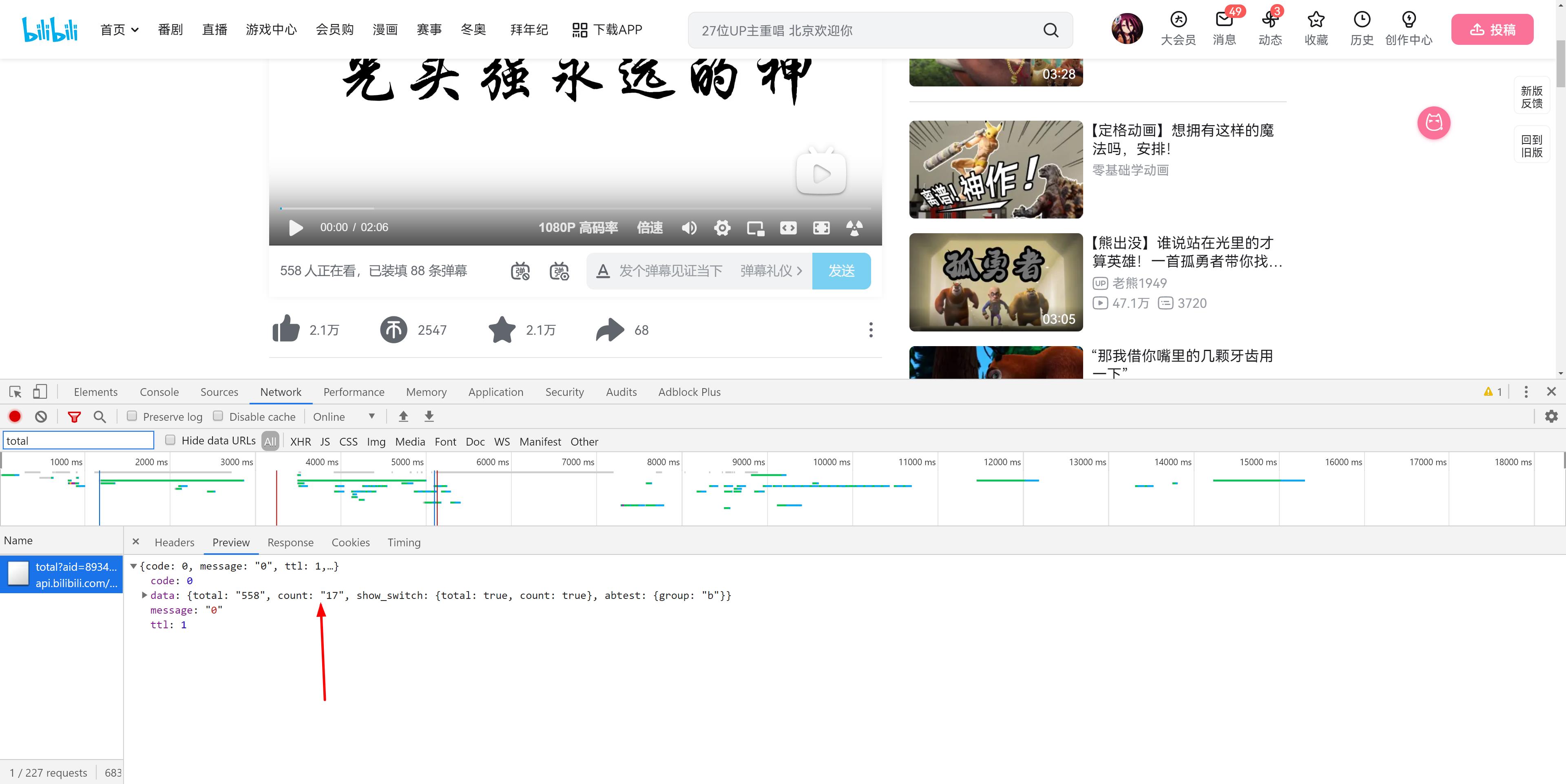Switch to Sources tab

[219, 392]
